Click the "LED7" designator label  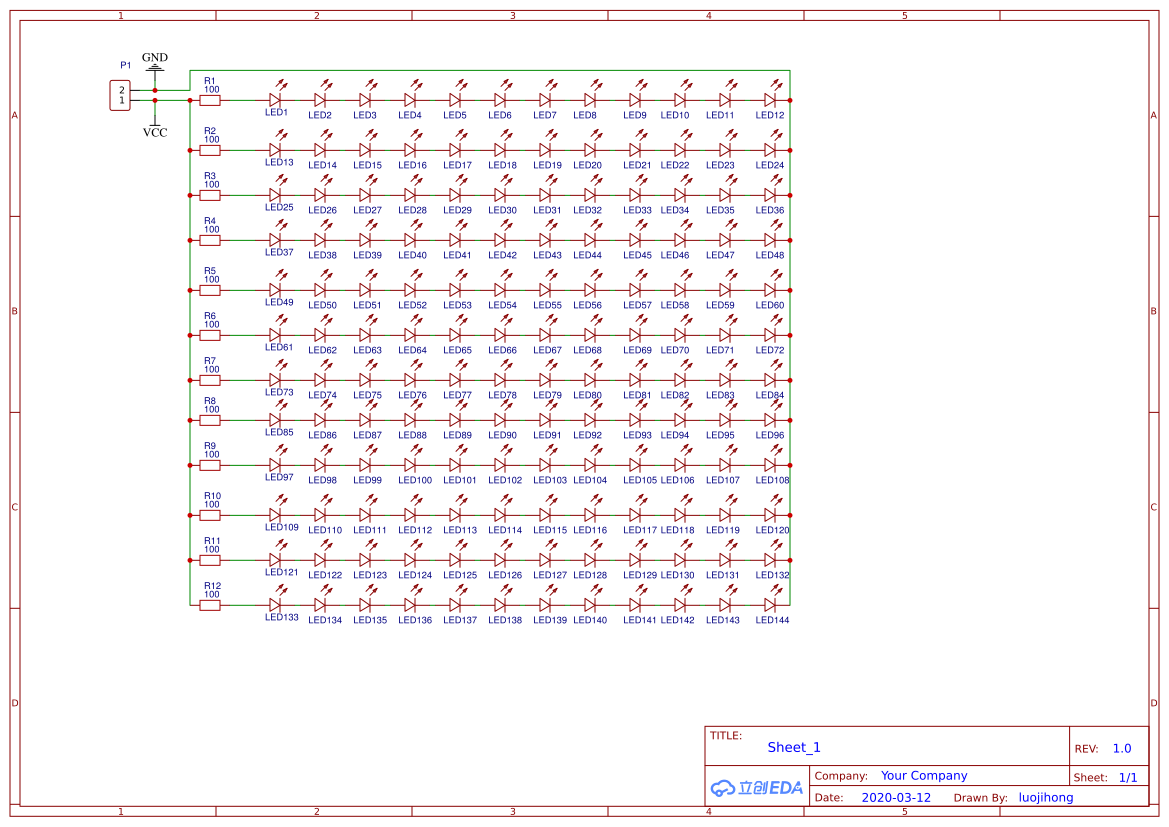[x=544, y=116]
